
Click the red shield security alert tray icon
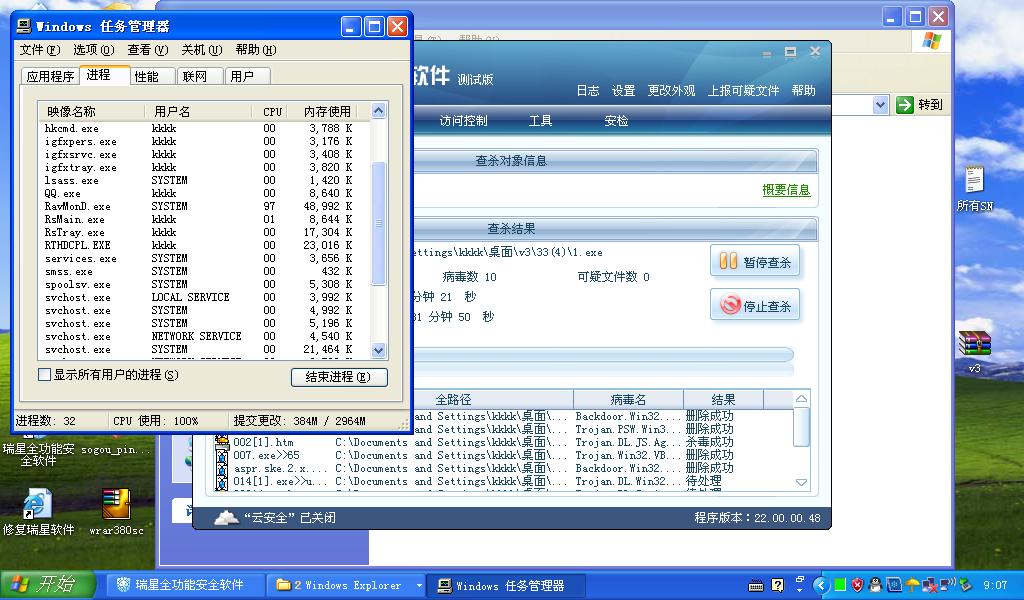[x=857, y=585]
